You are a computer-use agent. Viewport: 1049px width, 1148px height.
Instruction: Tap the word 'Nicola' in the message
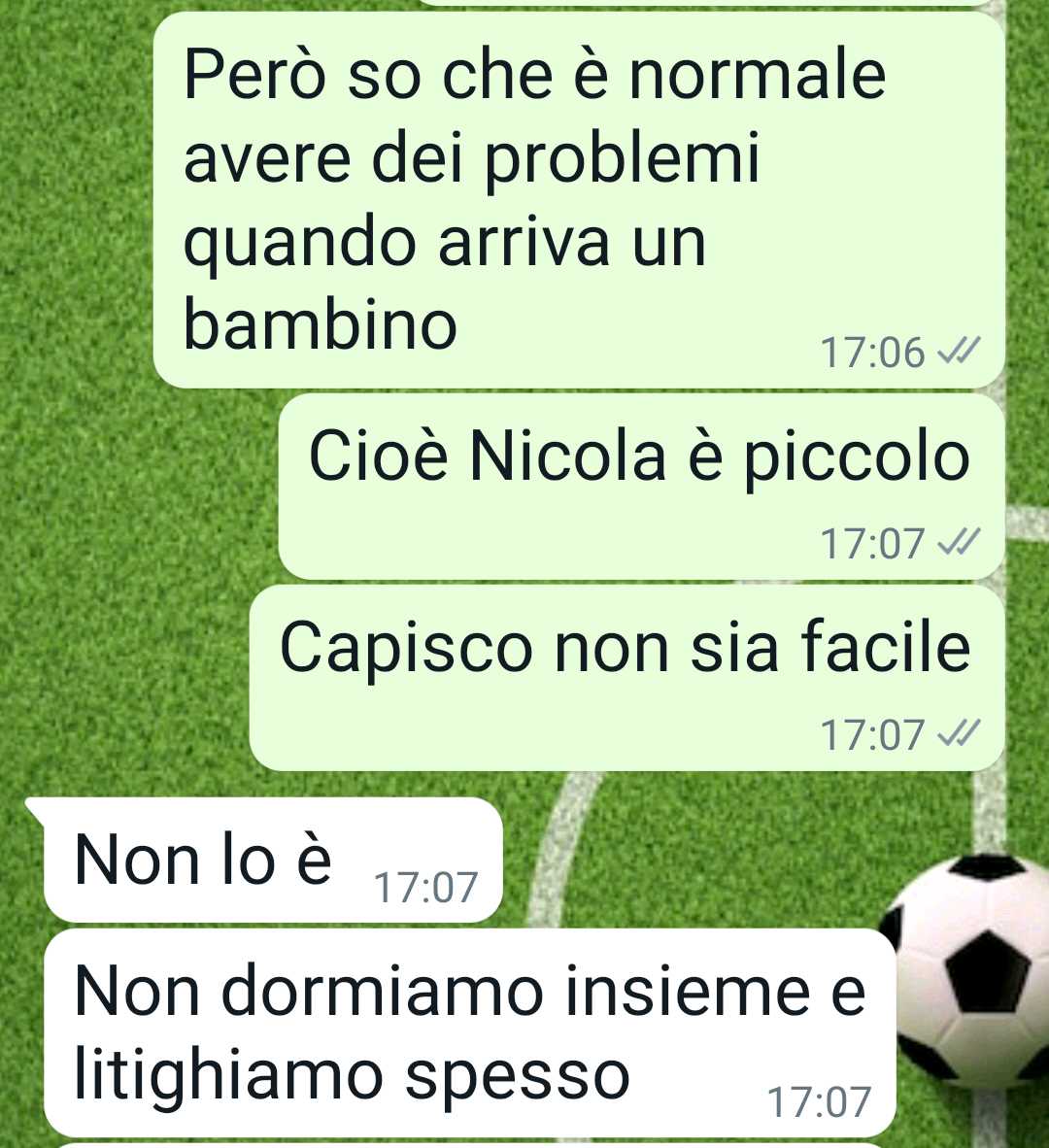567,456
